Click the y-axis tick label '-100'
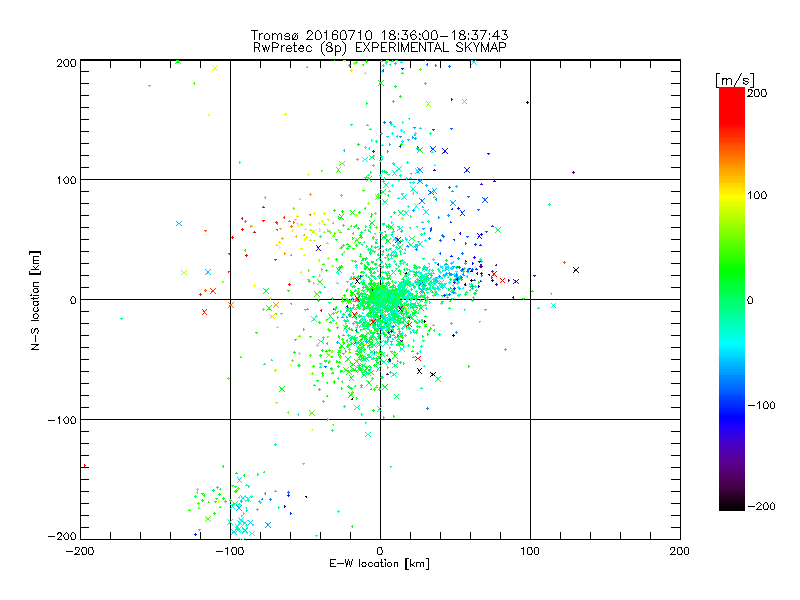 (62, 420)
